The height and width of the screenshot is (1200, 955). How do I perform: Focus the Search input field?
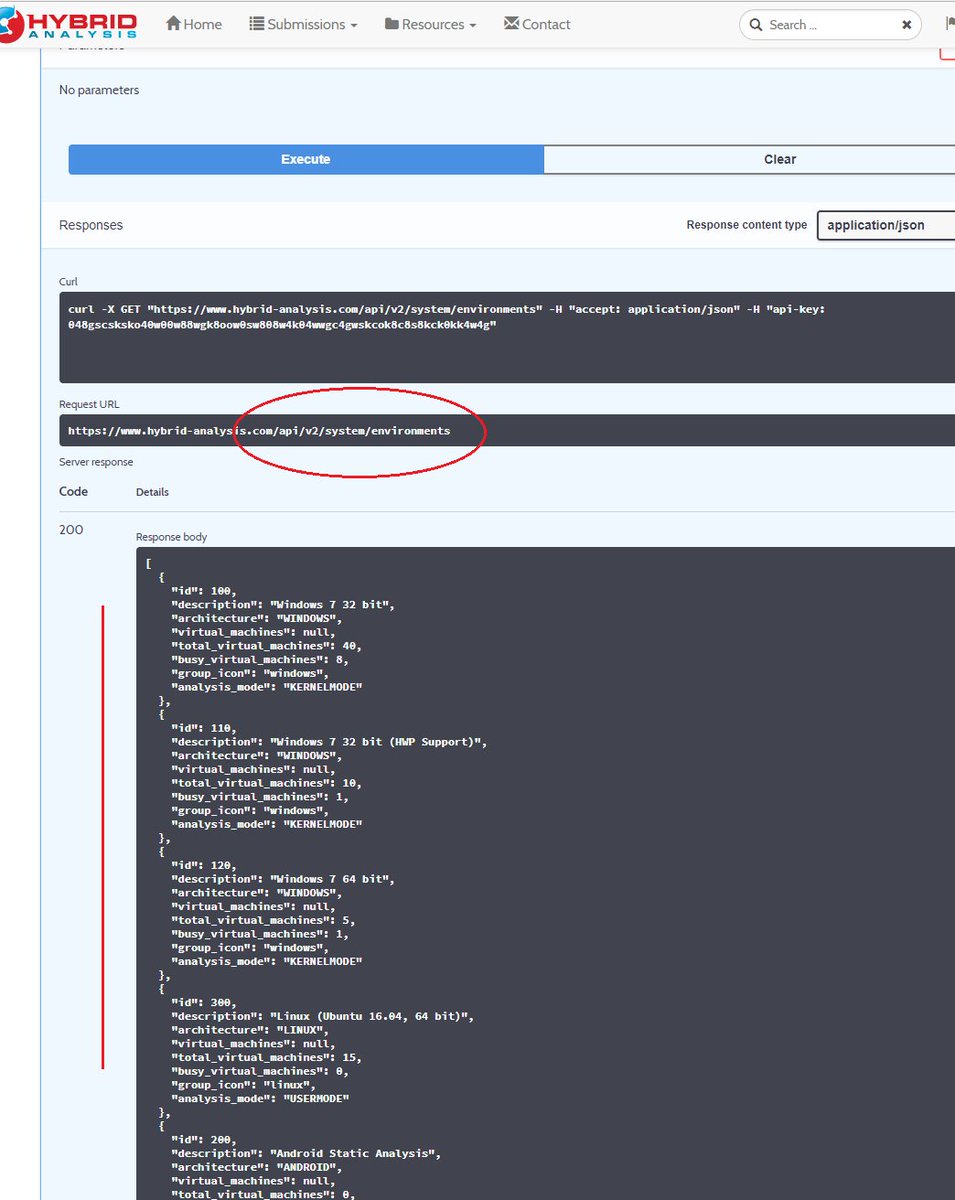(x=832, y=25)
